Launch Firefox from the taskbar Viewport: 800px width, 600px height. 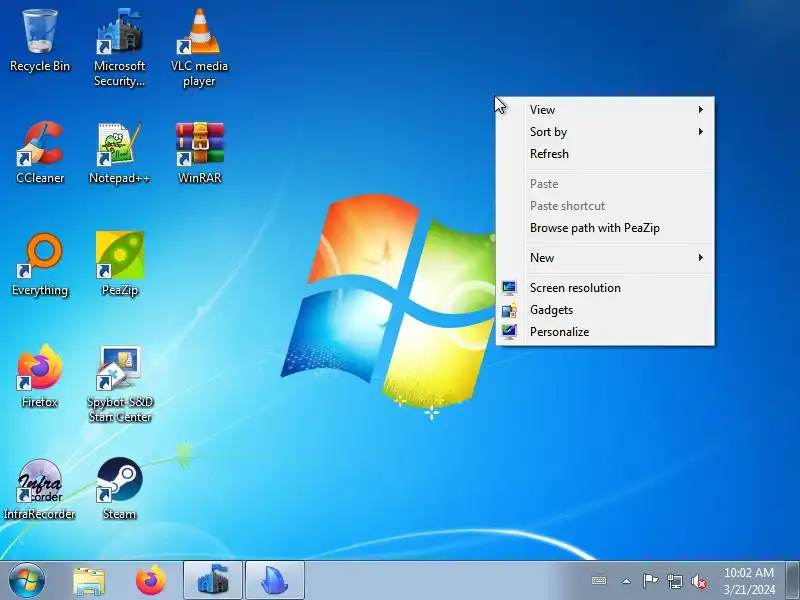click(151, 581)
